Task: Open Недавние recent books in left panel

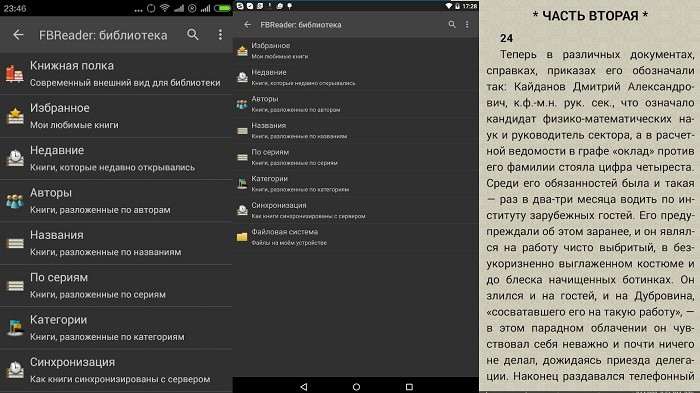Action: tap(116, 159)
